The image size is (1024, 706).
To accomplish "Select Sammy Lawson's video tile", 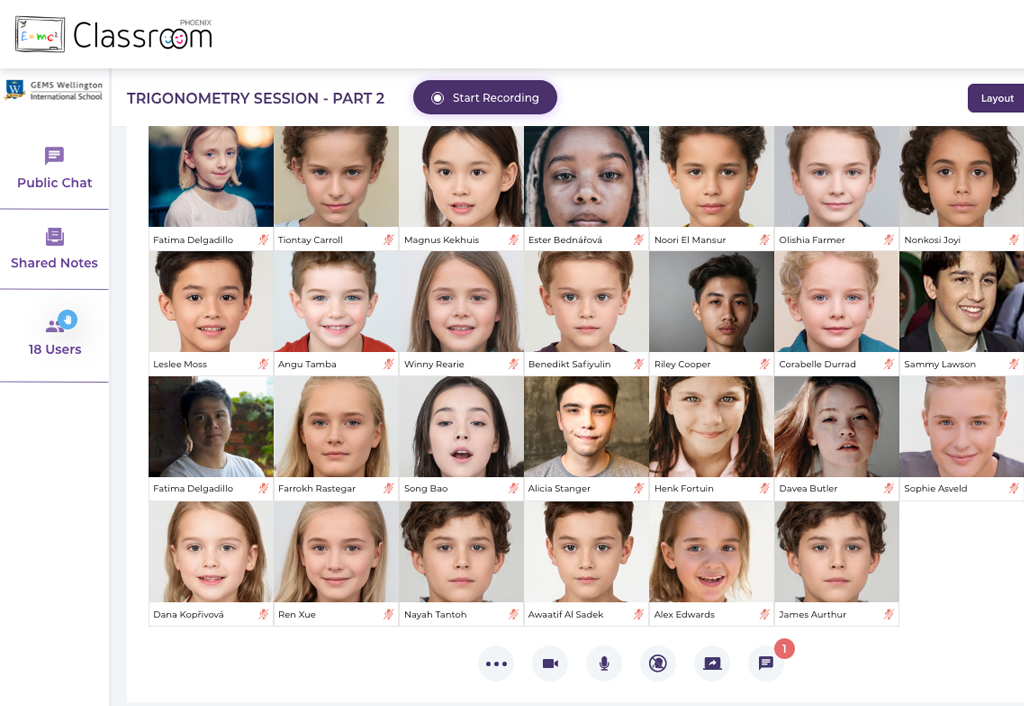I will point(961,302).
